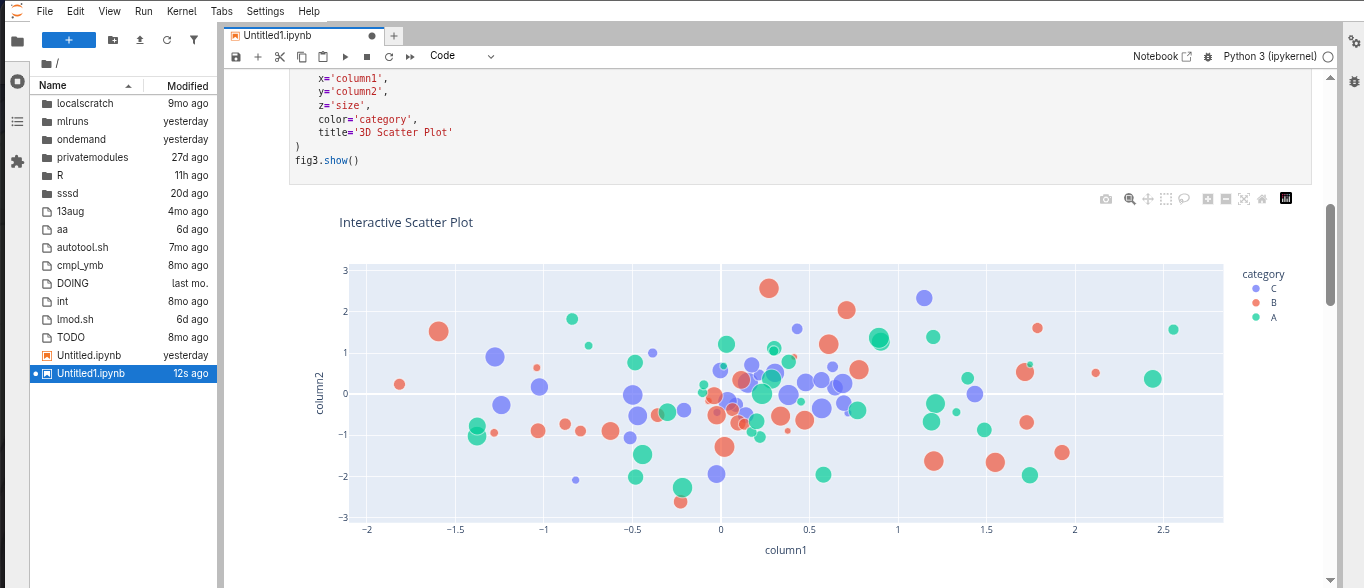Open the privatemodules folder
Screen dimensions: 1364x588
point(92,158)
